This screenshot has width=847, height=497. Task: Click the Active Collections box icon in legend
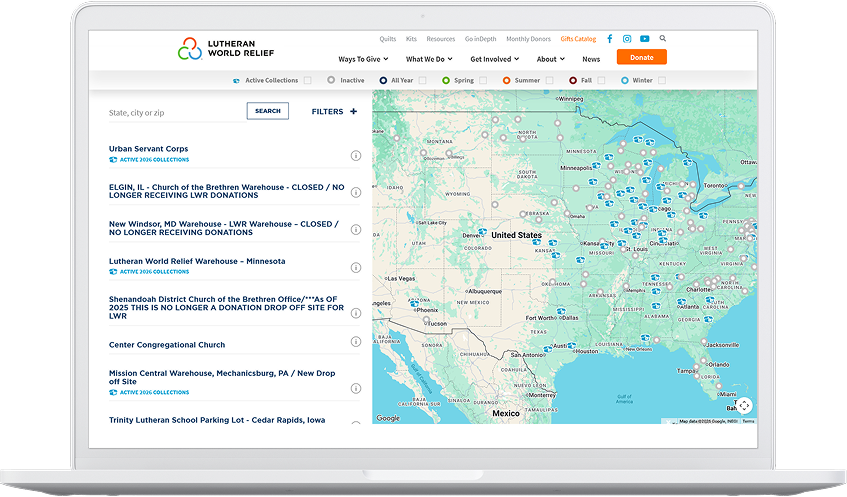pos(236,80)
